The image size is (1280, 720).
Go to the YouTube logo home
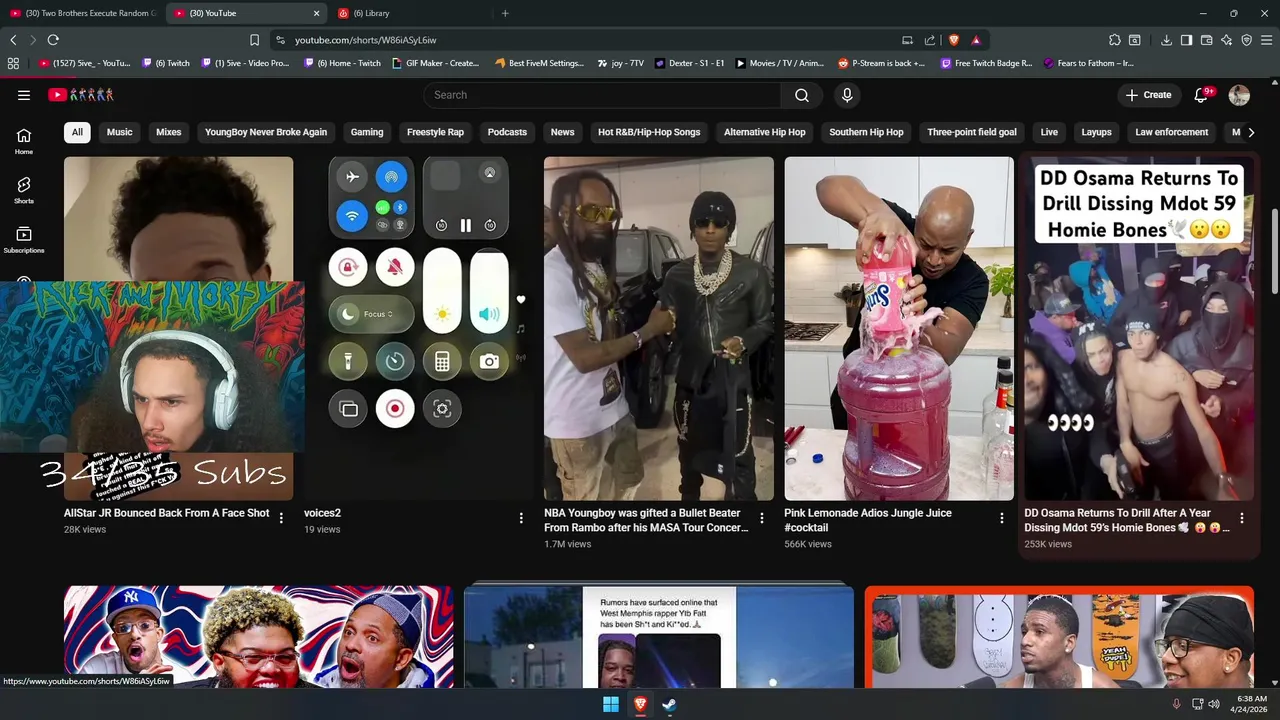81,95
